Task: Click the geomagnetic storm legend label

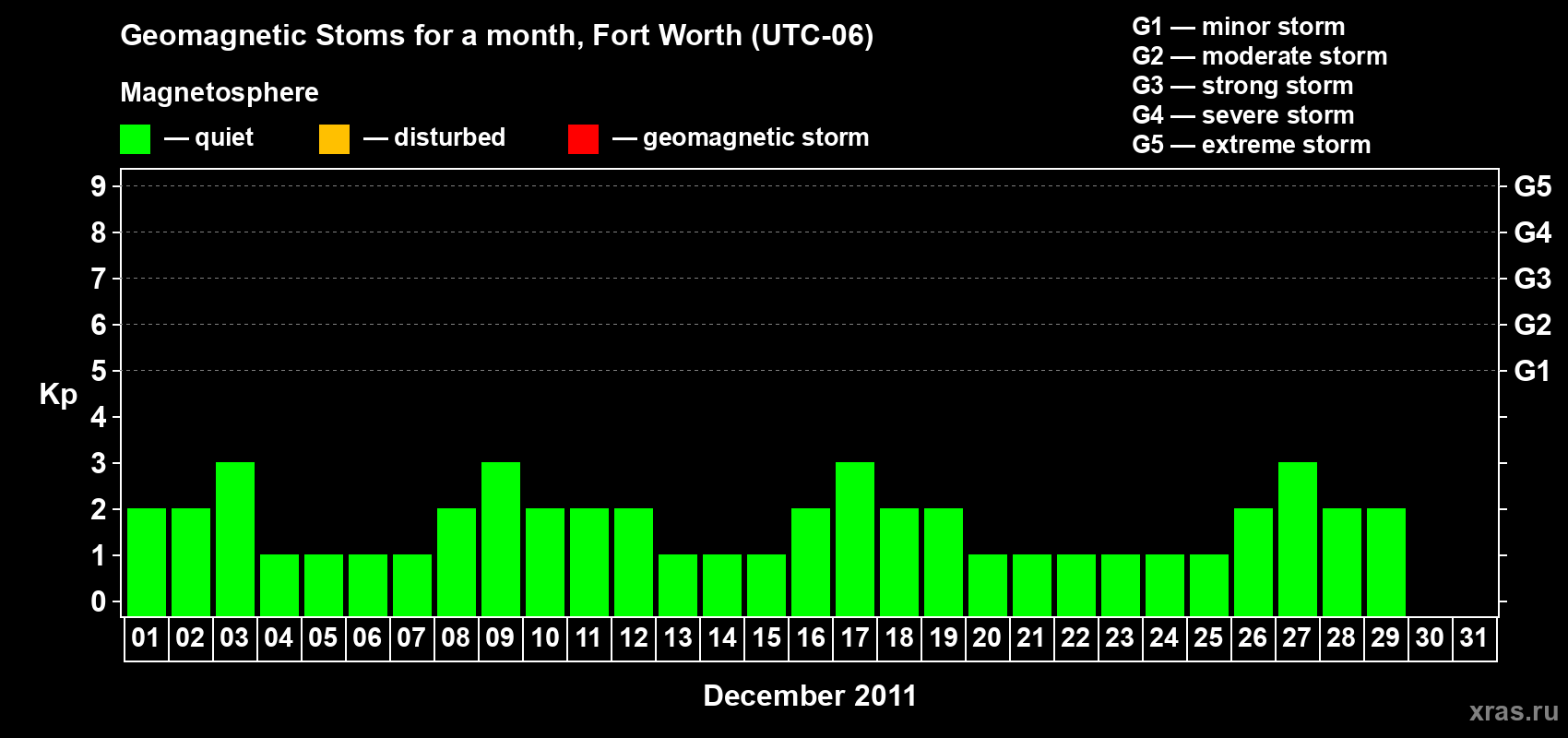Action: [755, 137]
